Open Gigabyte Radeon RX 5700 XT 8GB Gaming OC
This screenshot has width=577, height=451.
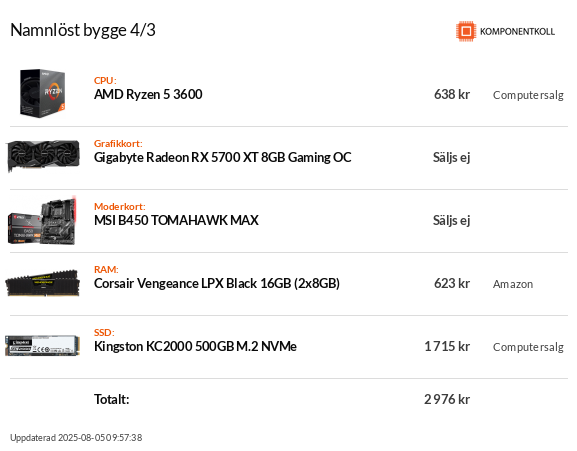coord(223,157)
